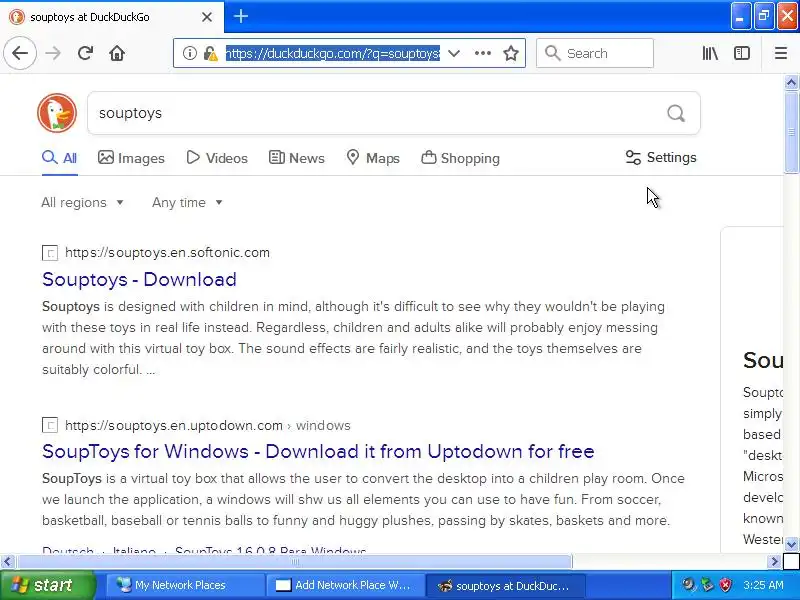The image size is (800, 600).
Task: Click the network connection tray icon
Action: [x=707, y=585]
